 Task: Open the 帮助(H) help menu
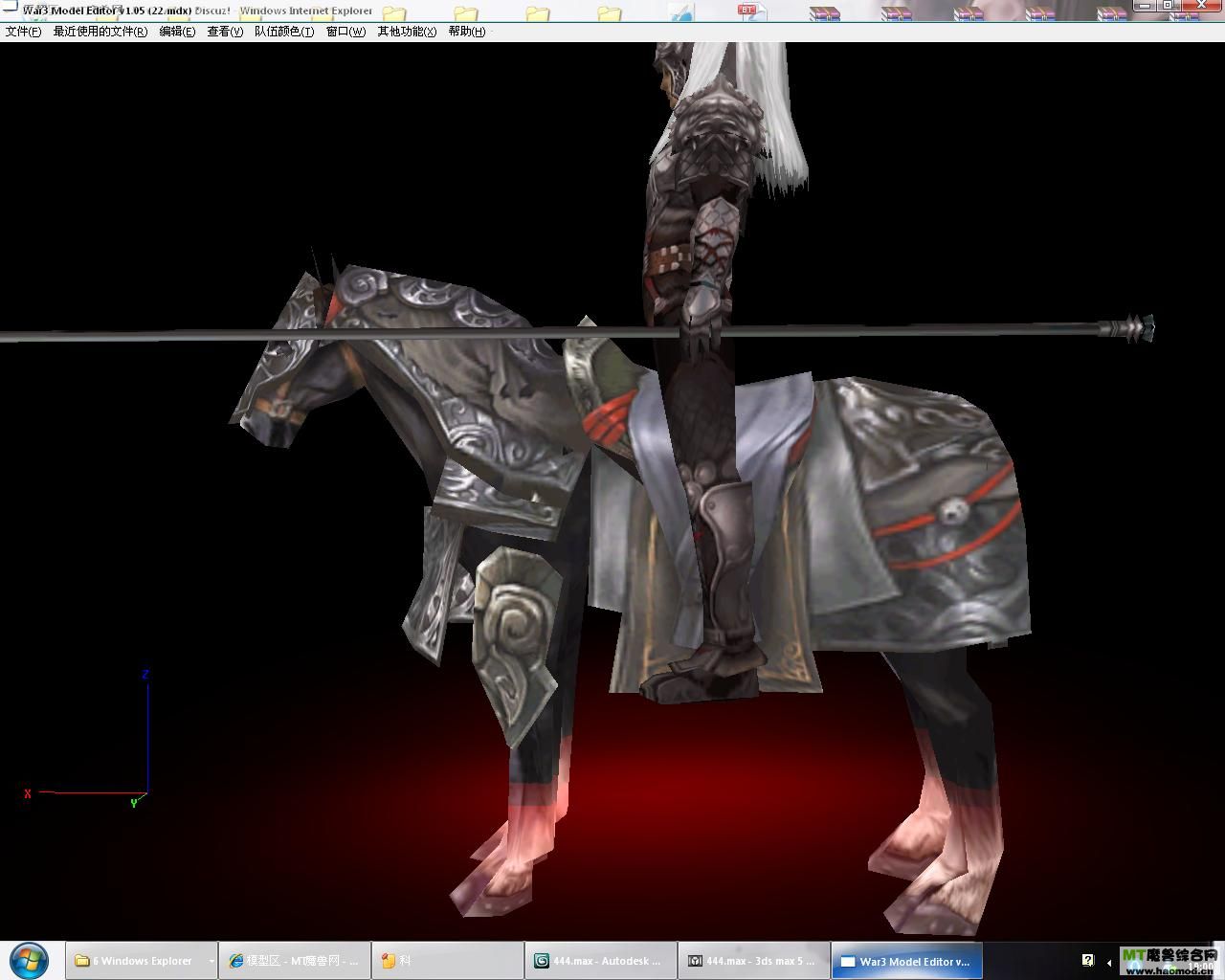pos(467,32)
